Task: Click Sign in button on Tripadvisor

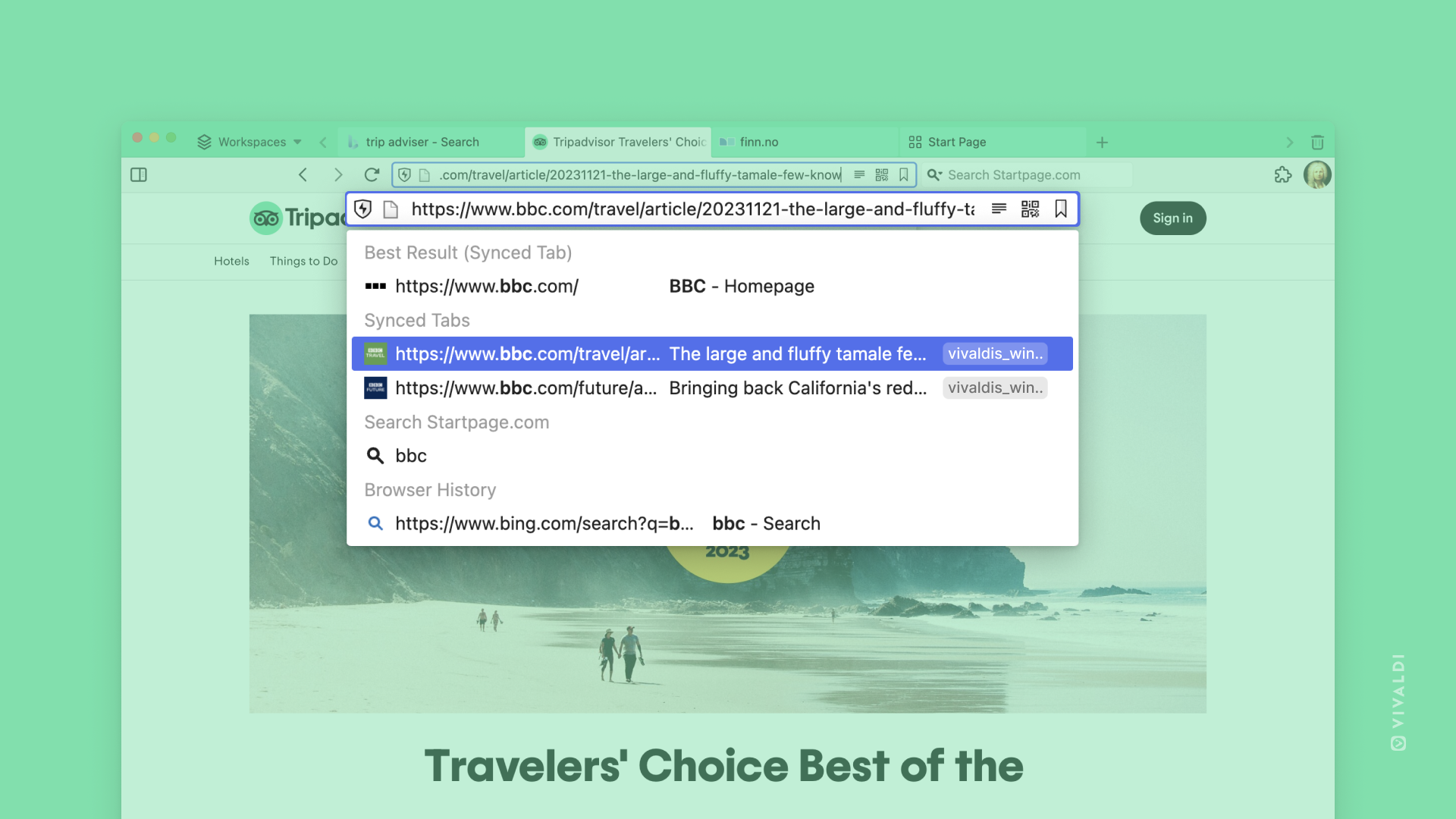Action: 1170,217
